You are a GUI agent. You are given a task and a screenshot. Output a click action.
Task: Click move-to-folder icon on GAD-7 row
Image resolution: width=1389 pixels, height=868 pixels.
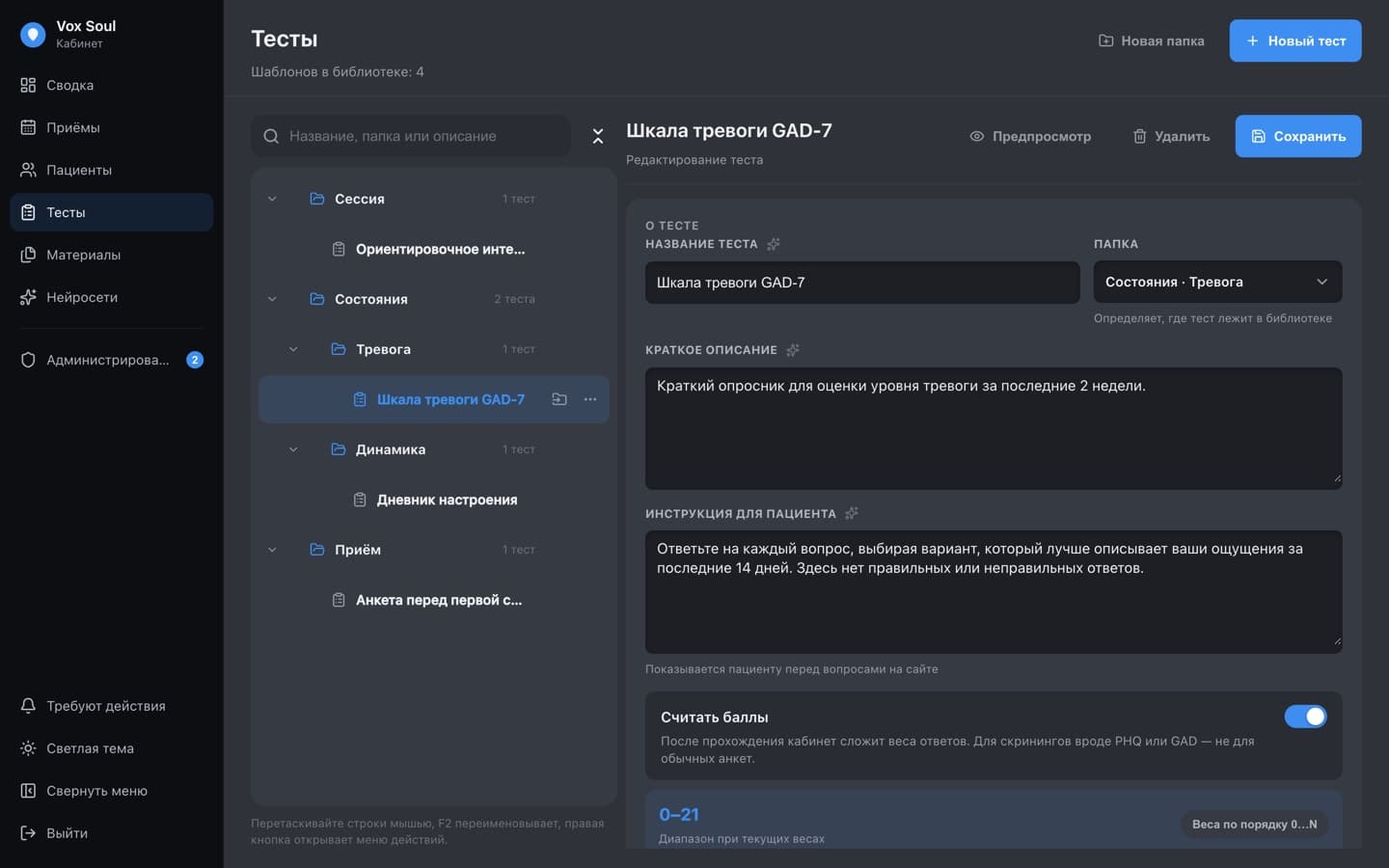[x=559, y=399]
